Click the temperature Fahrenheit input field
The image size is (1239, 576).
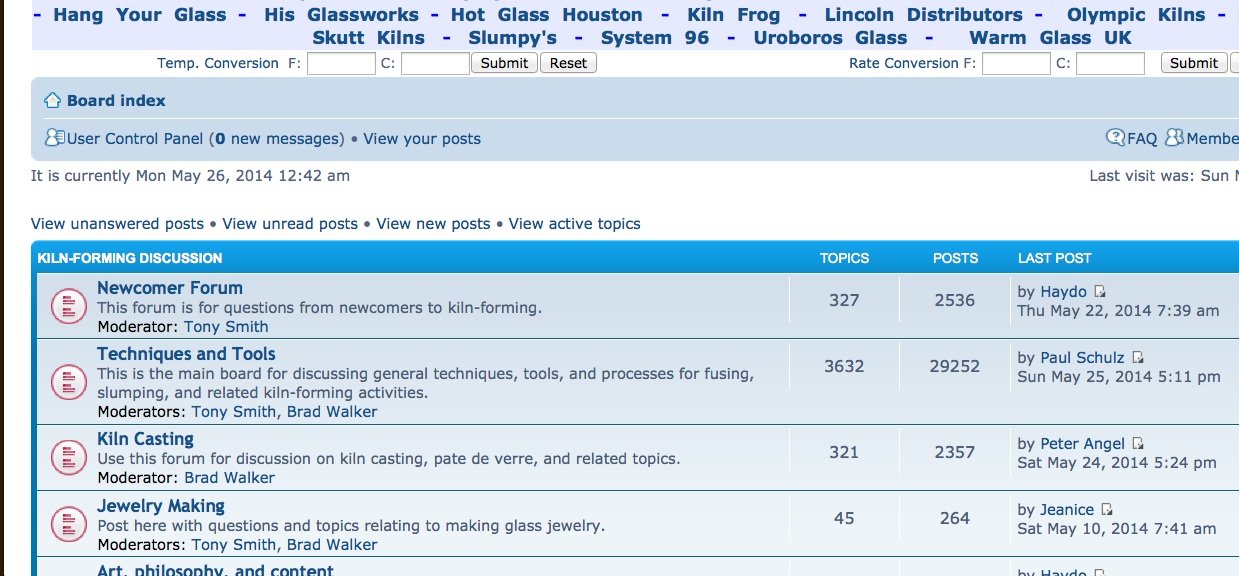[341, 63]
